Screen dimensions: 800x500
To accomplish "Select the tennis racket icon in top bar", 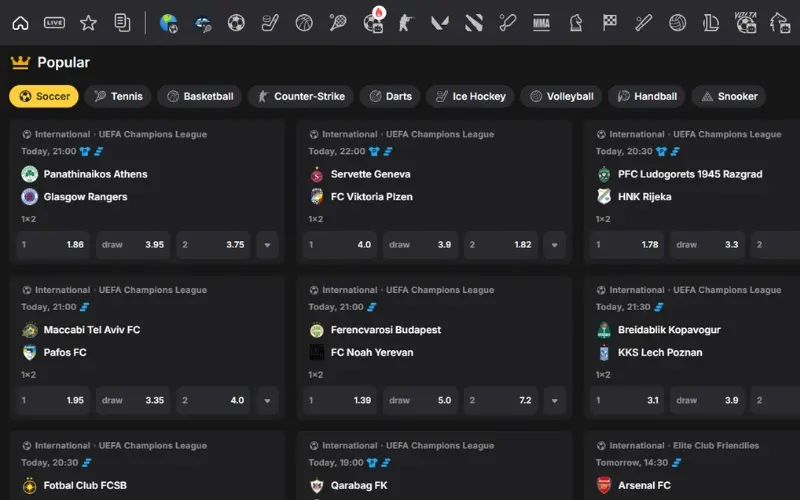I will point(338,23).
